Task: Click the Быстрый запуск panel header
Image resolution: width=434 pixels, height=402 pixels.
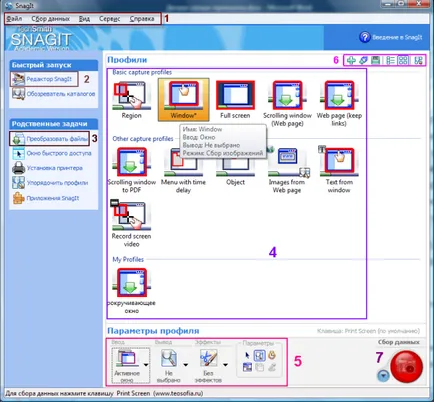Action: (54, 65)
